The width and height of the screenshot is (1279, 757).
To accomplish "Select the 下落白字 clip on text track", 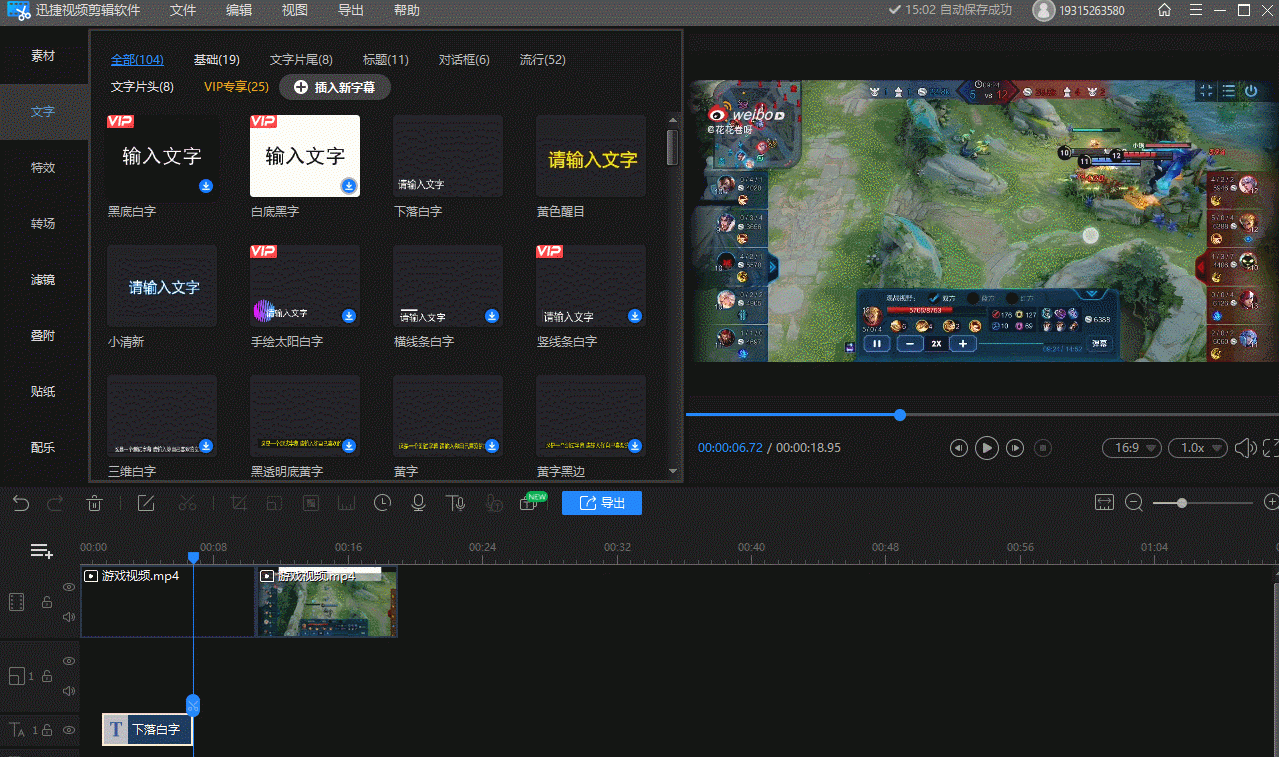I will point(147,730).
